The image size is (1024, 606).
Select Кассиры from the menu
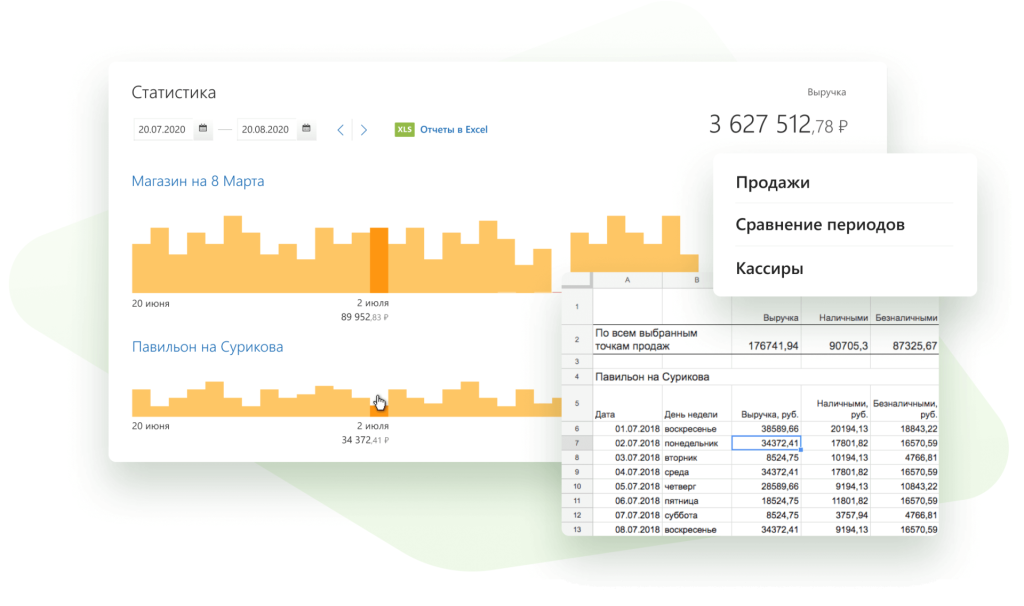(x=769, y=268)
